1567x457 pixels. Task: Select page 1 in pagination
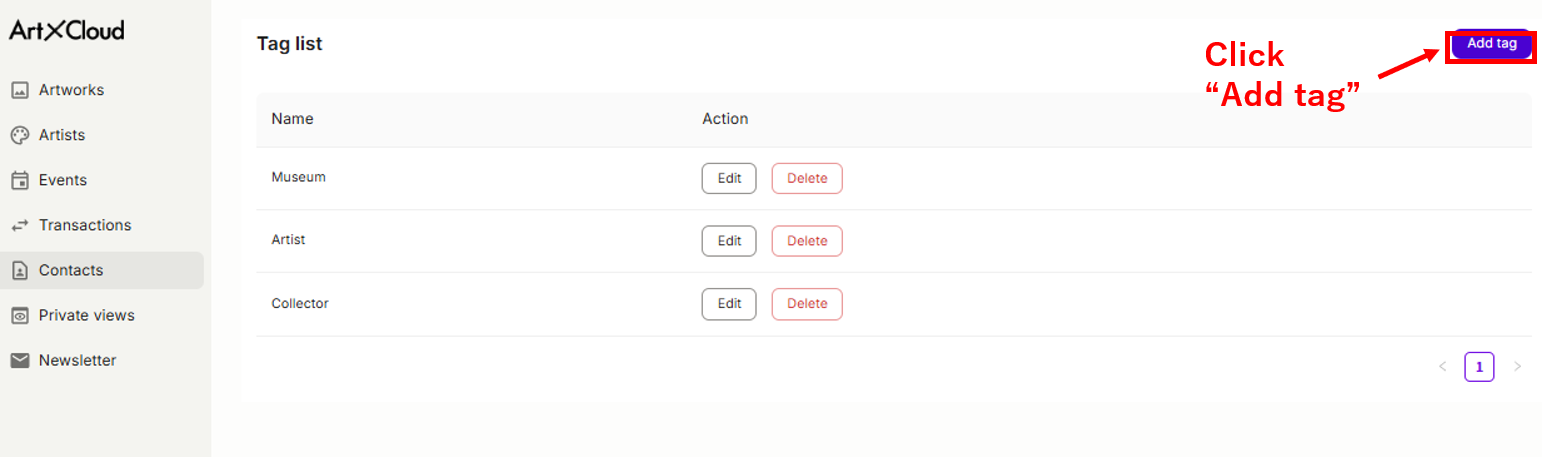[1479, 367]
